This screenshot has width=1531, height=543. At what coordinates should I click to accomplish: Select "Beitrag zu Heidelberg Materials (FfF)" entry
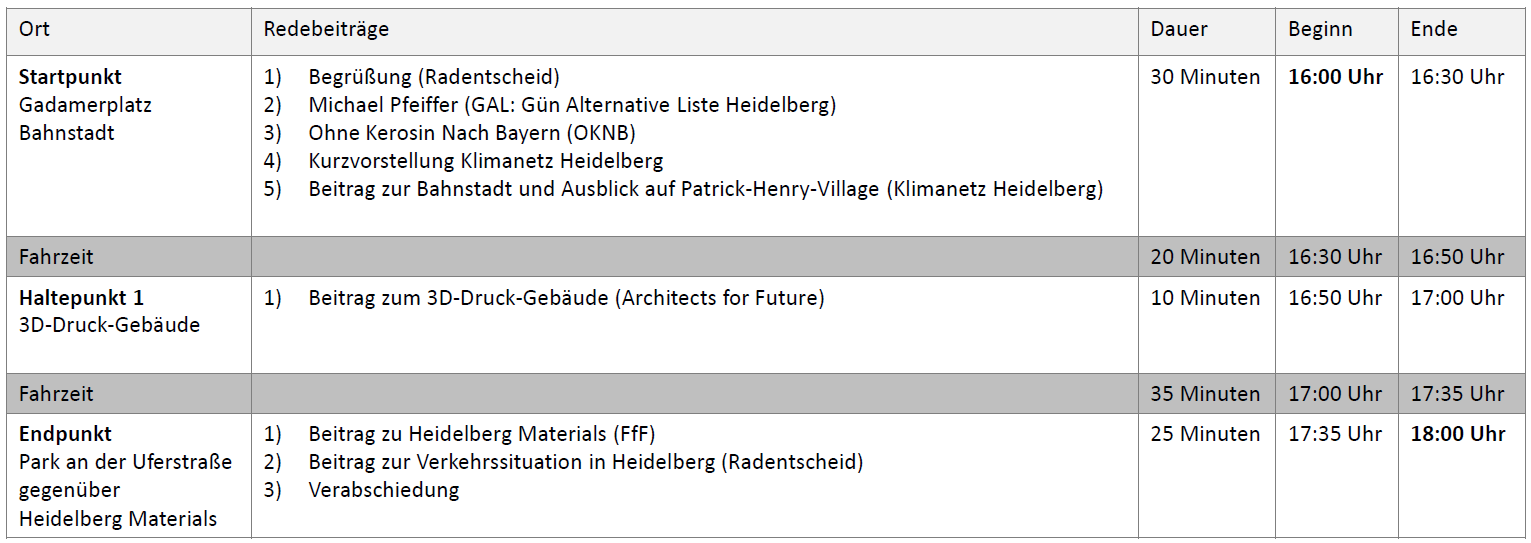482,434
